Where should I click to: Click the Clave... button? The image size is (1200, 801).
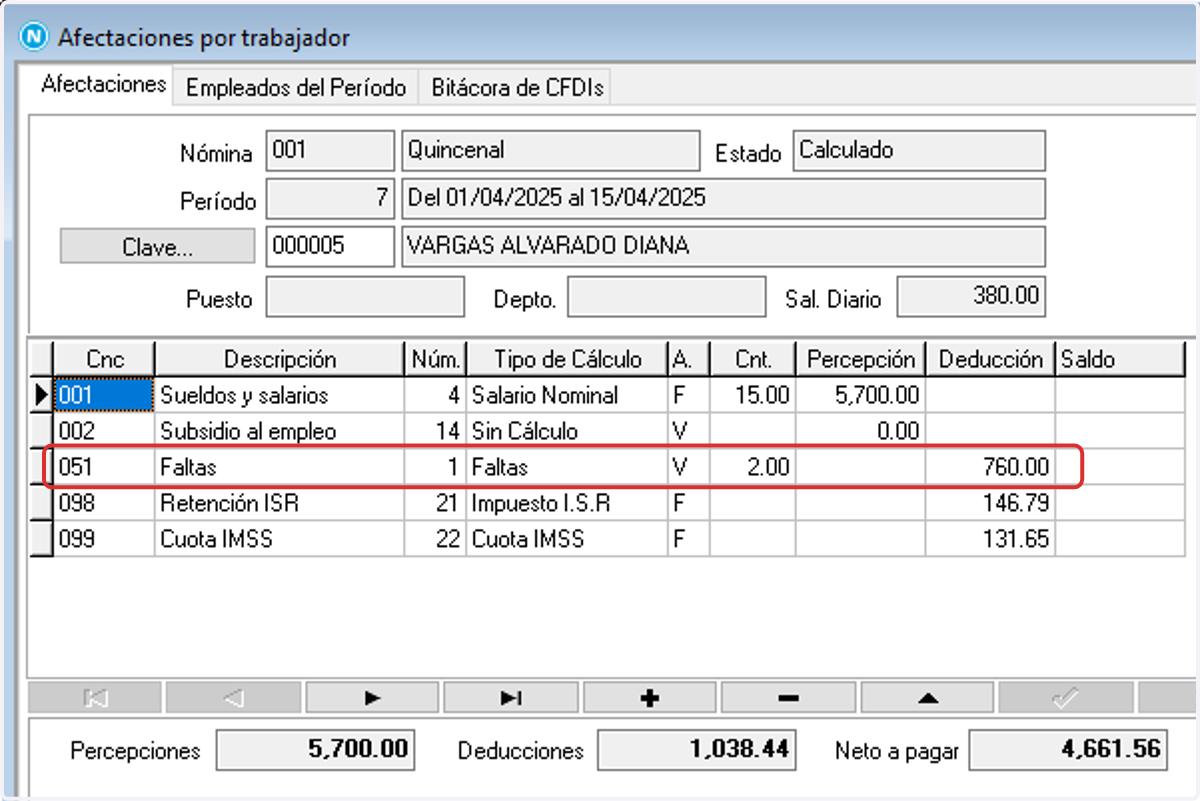[x=158, y=247]
